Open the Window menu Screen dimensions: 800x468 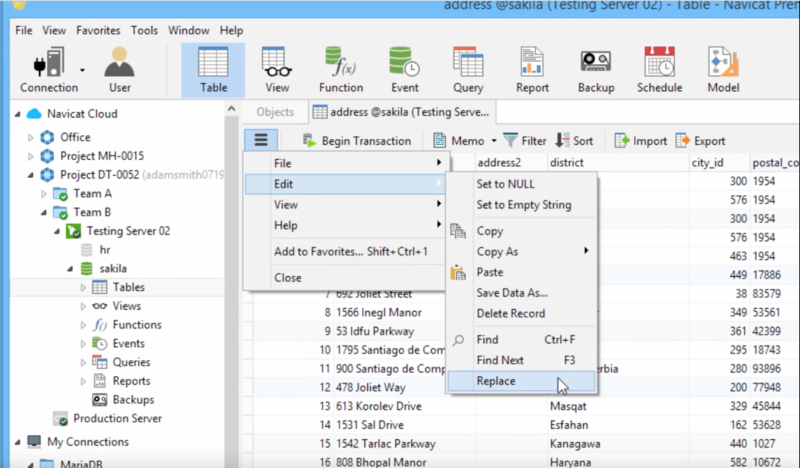189,31
